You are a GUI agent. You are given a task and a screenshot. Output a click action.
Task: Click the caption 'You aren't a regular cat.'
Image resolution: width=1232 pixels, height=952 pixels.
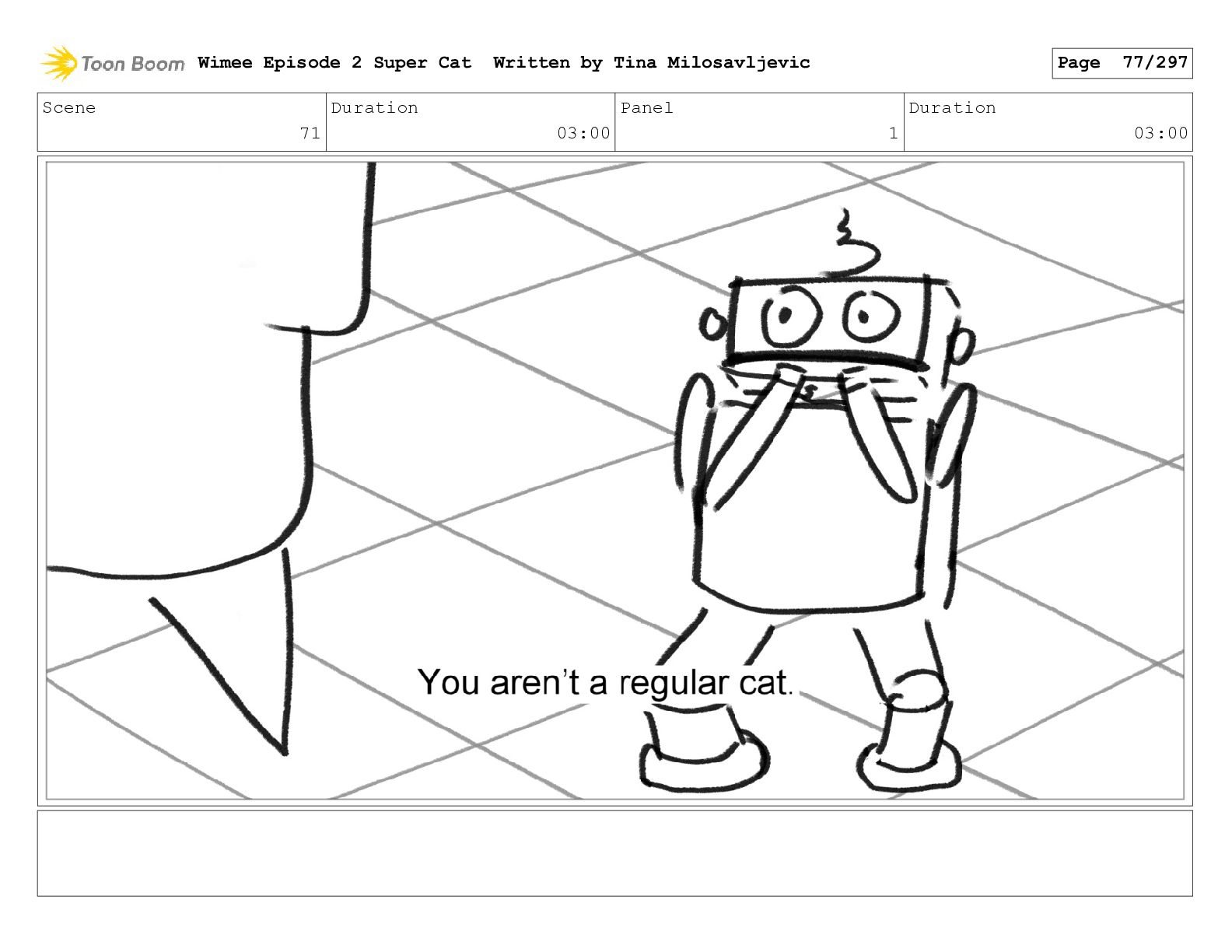tap(605, 683)
